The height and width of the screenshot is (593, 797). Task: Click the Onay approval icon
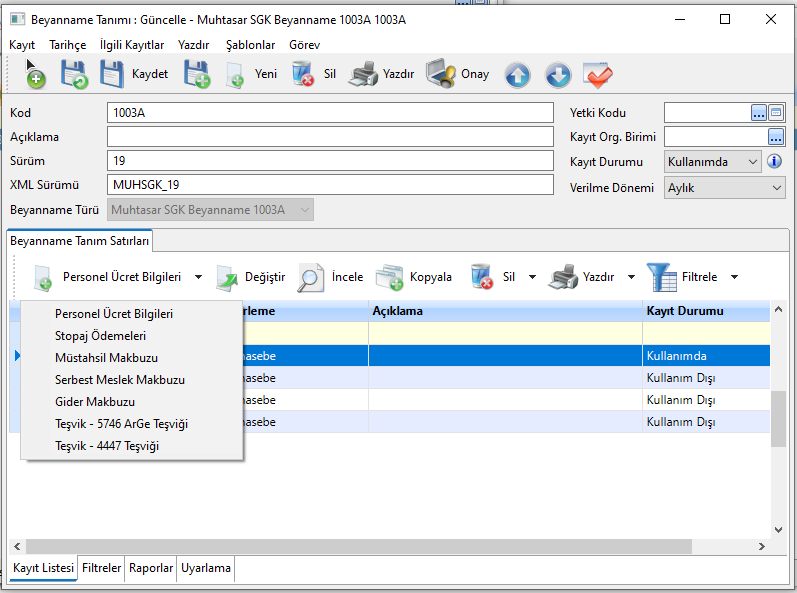441,74
